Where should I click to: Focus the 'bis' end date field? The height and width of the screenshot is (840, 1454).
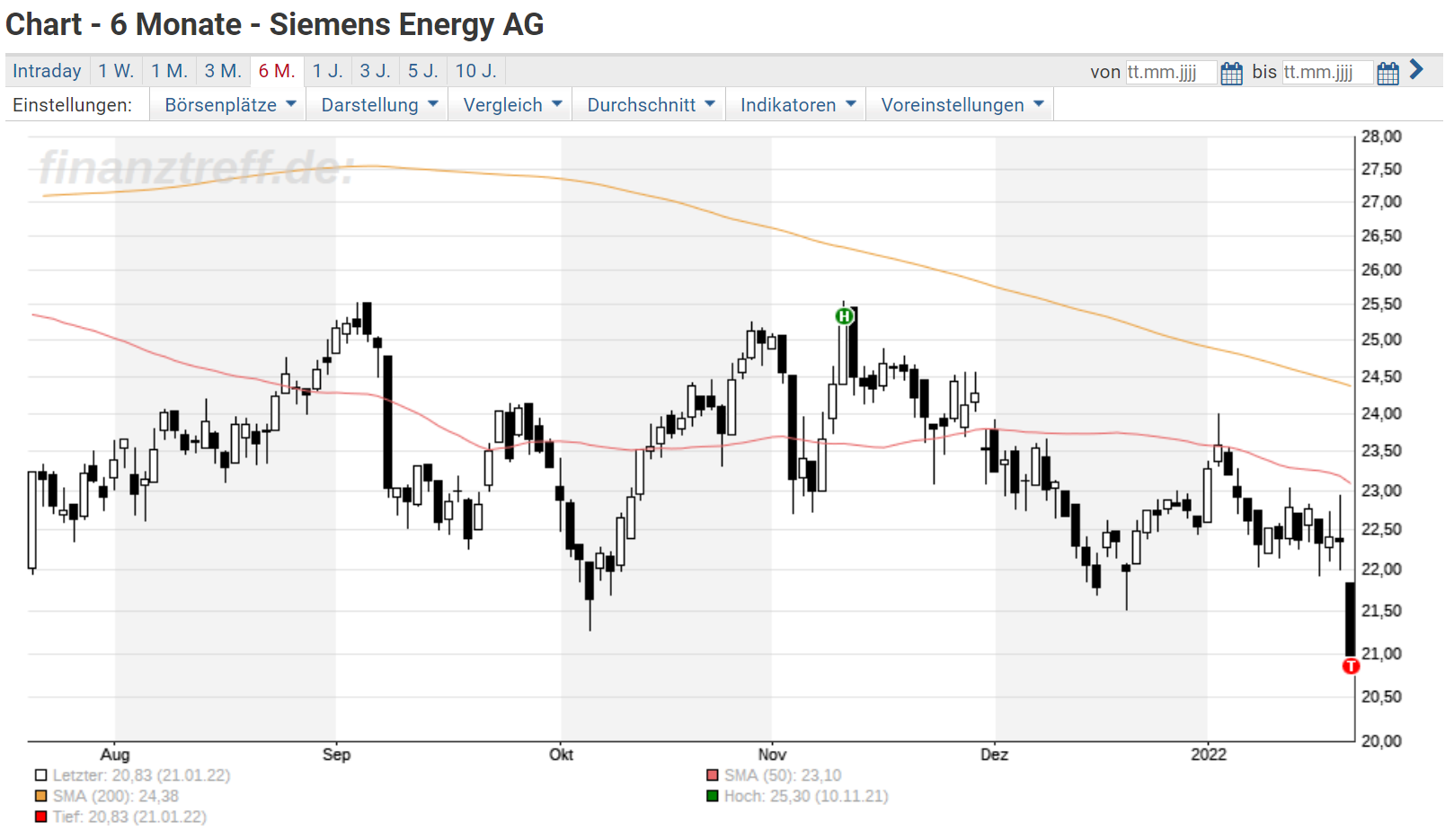tap(1327, 72)
